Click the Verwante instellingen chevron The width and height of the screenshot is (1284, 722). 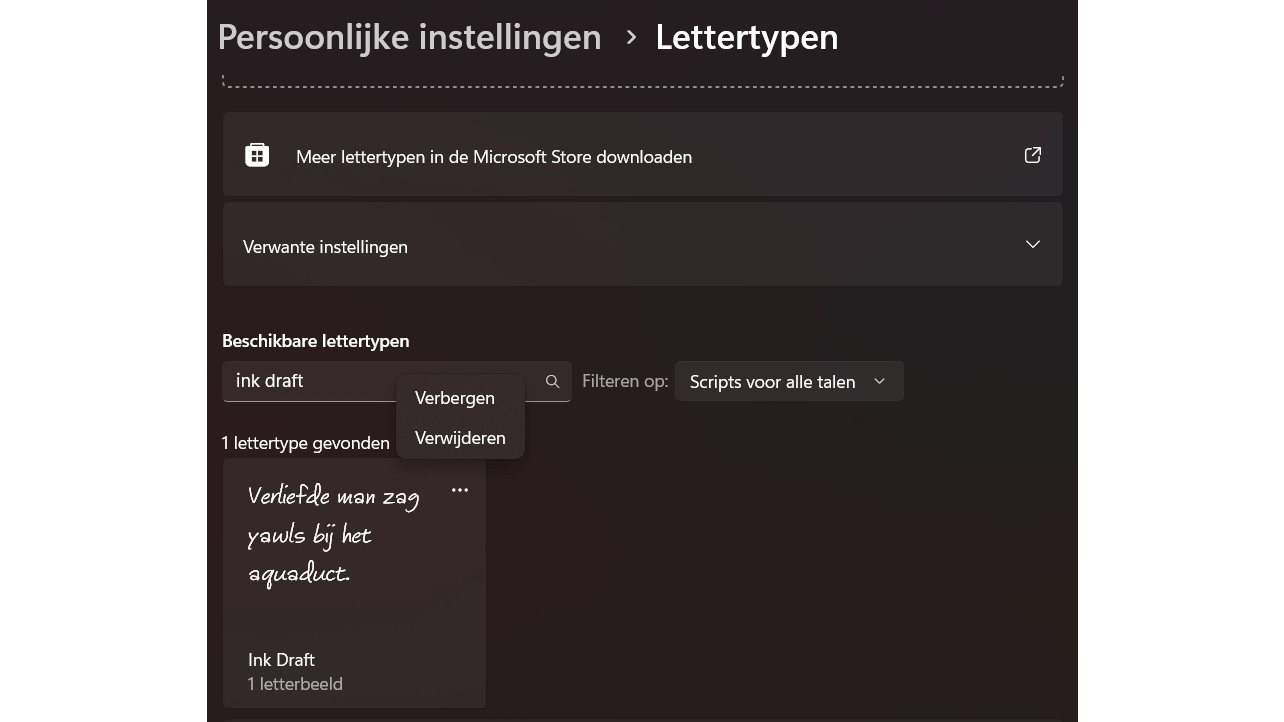click(x=1032, y=244)
